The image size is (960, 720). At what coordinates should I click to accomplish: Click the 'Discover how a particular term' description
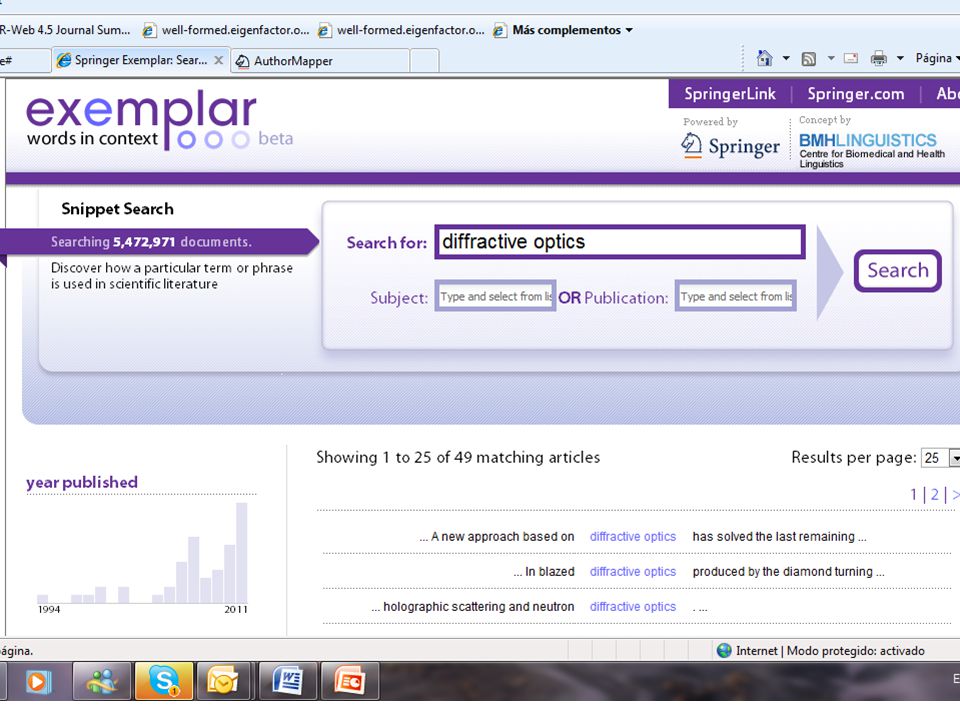(x=172, y=276)
